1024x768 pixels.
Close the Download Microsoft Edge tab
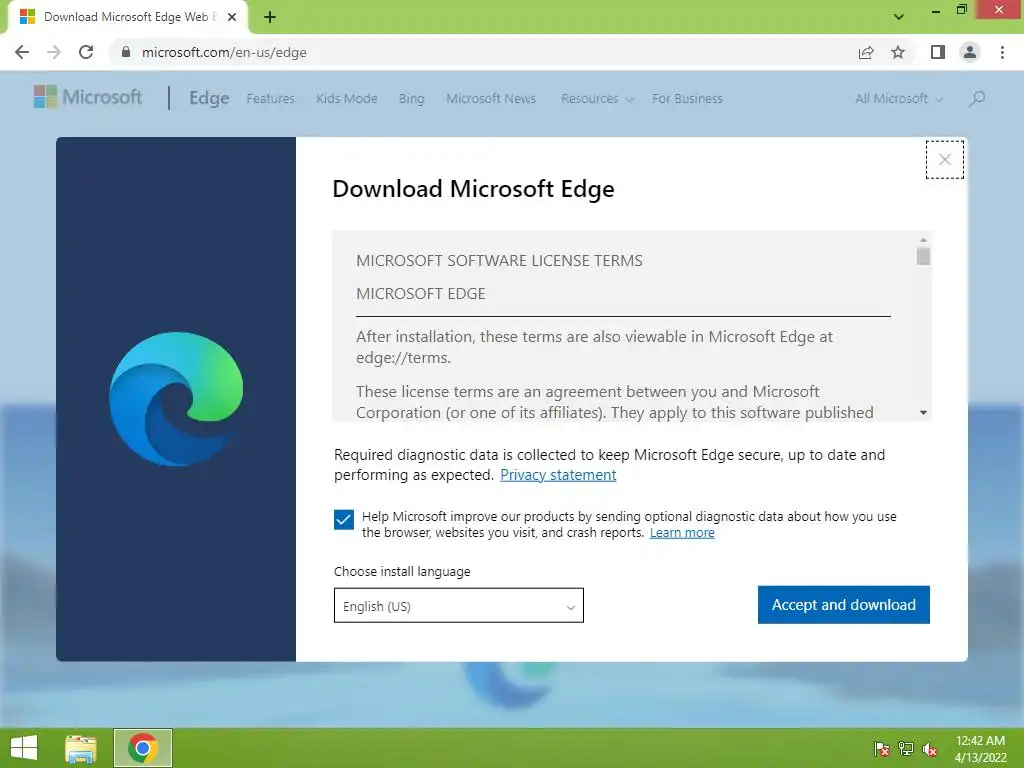pyautogui.click(x=232, y=17)
